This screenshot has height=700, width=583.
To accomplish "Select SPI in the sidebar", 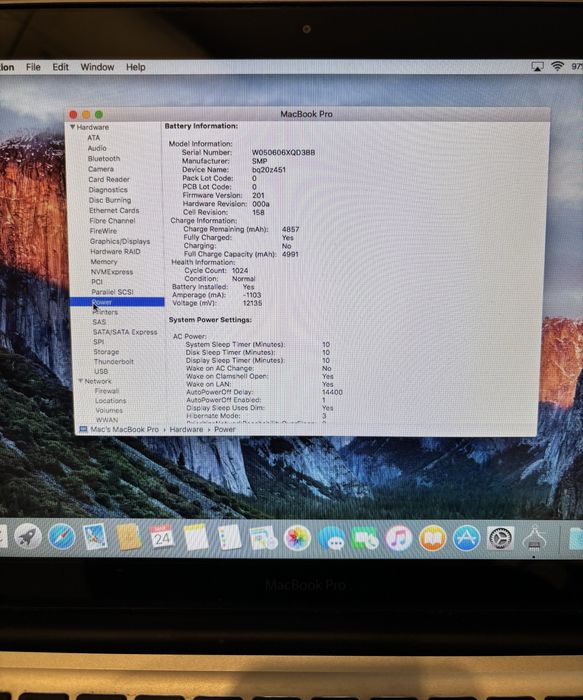I will [x=99, y=342].
